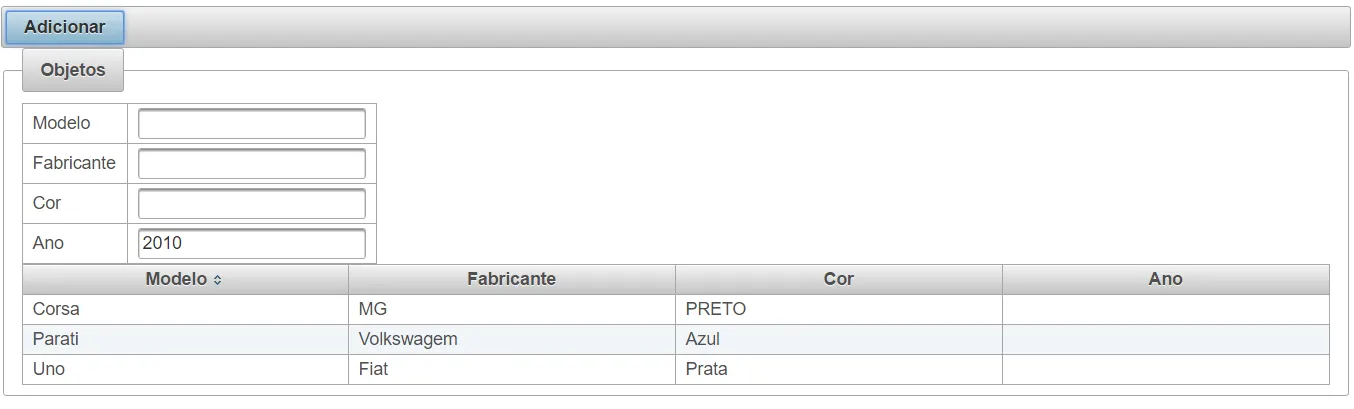Focus the Modelo text input
The width and height of the screenshot is (1354, 409).
(x=252, y=124)
